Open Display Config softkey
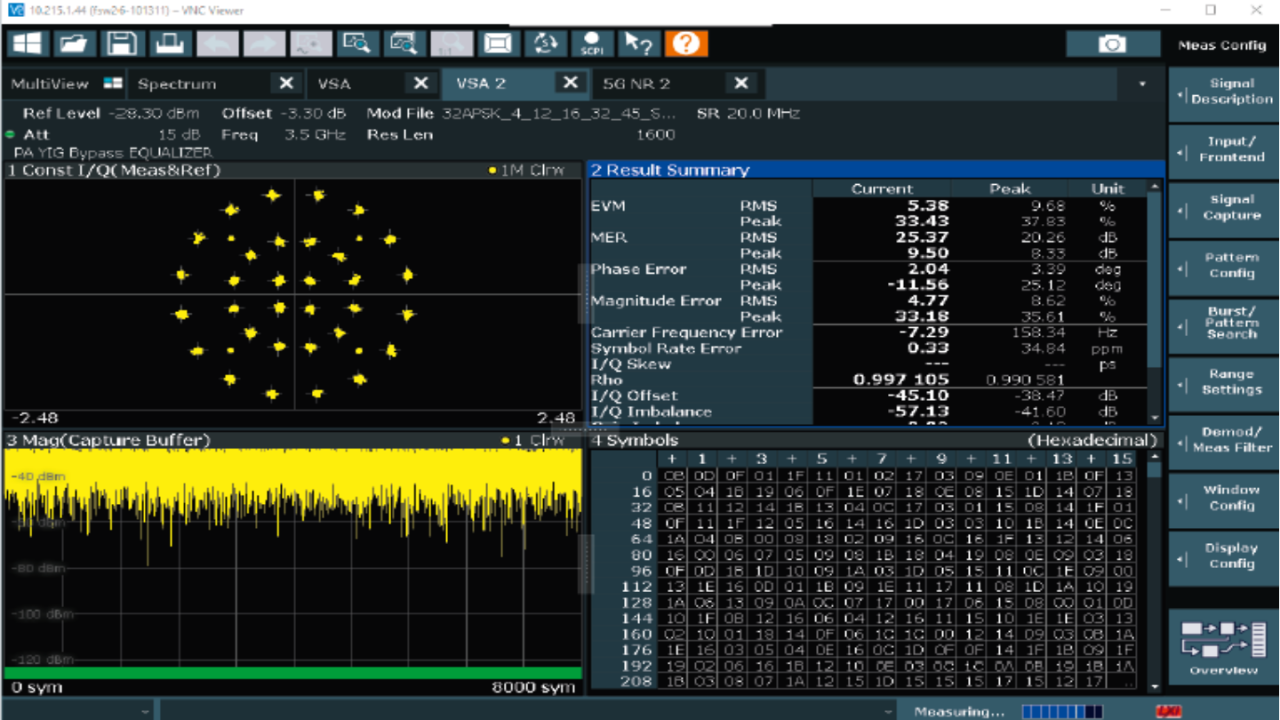Viewport: 1280px width, 720px height. 1223,556
